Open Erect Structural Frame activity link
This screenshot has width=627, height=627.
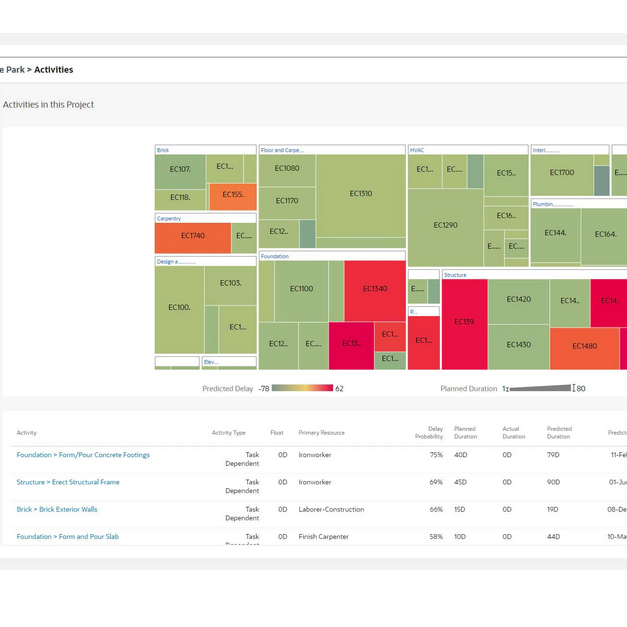(x=68, y=482)
